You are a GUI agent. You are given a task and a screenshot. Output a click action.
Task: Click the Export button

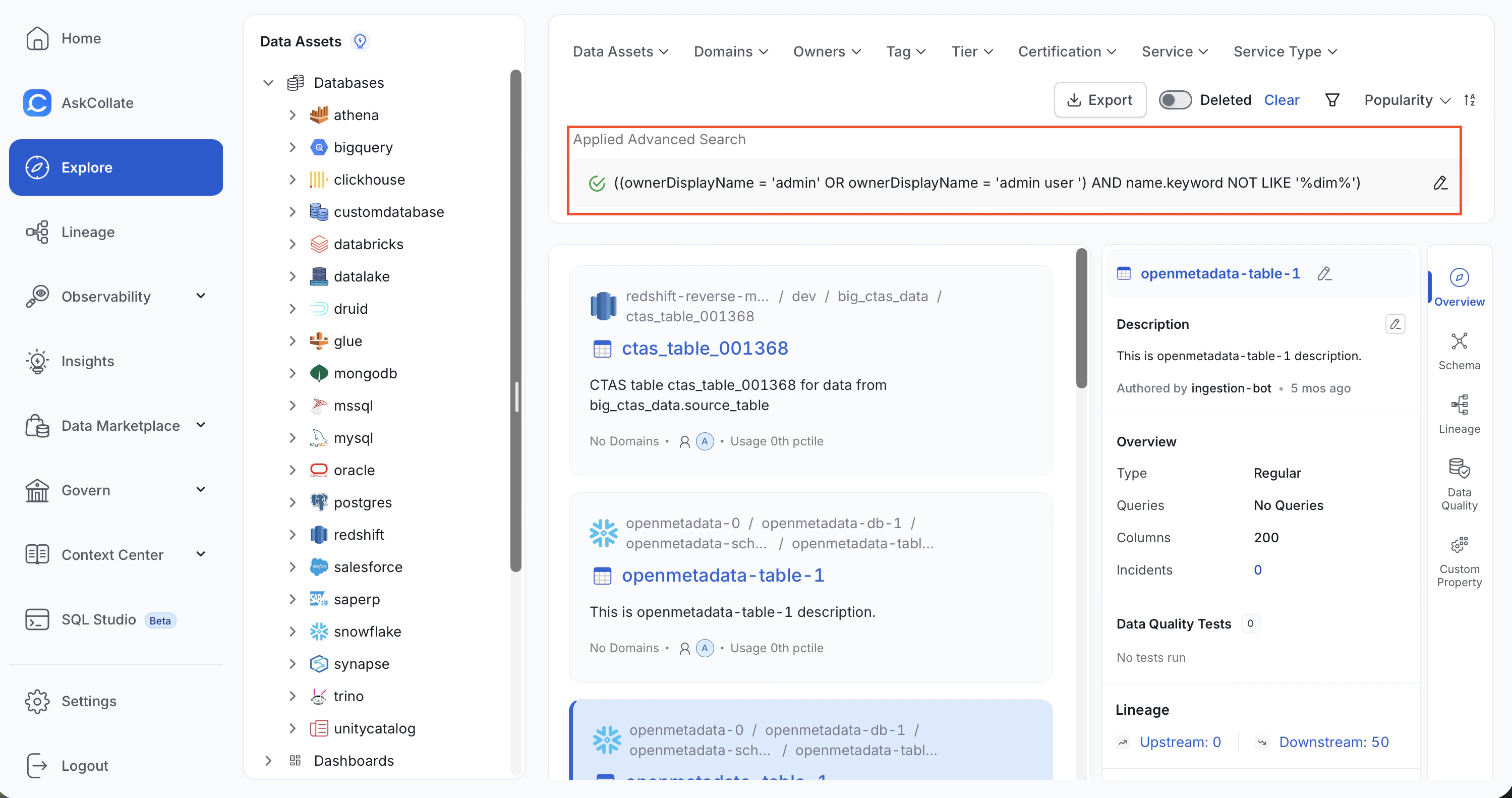(1100, 100)
